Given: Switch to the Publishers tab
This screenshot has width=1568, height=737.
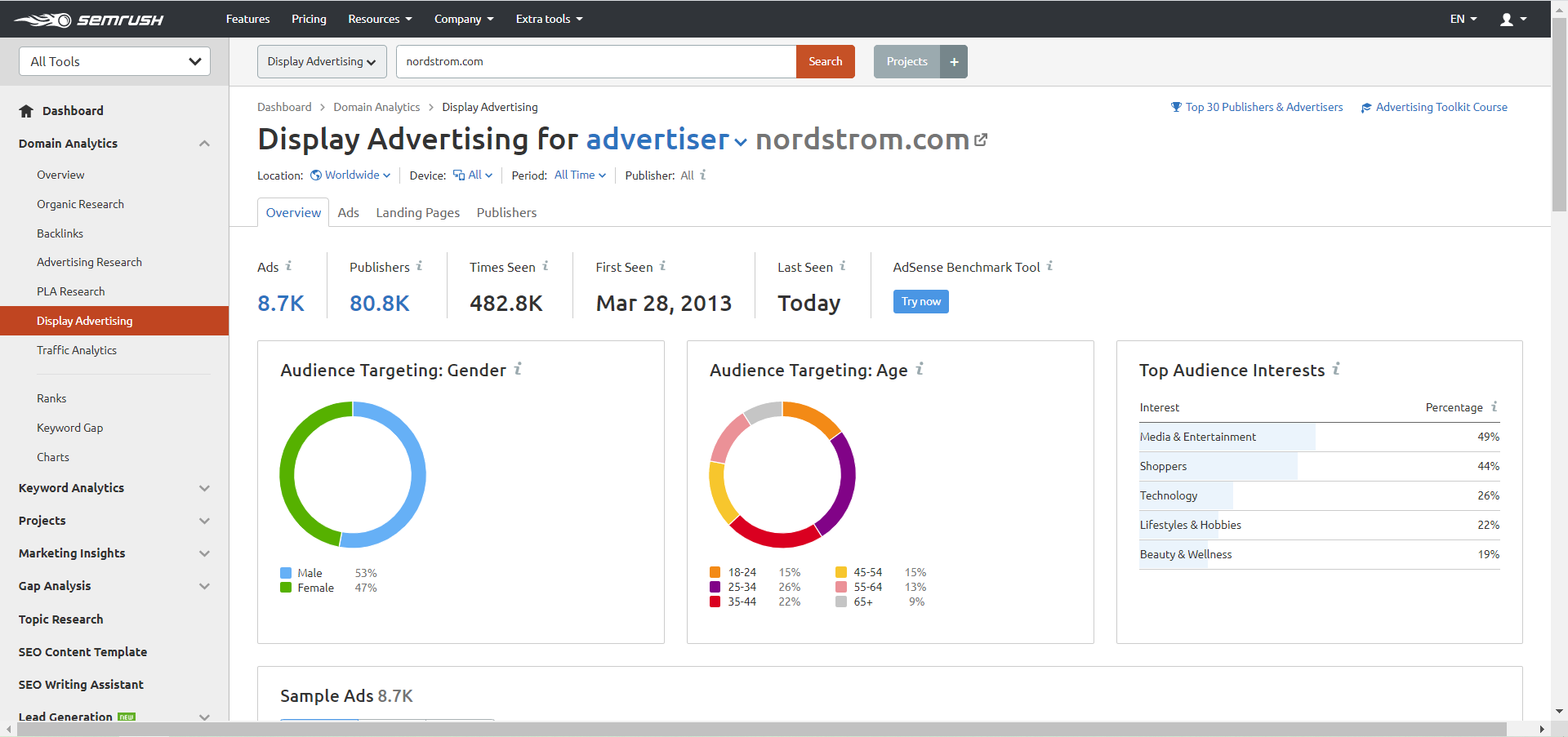Looking at the screenshot, I should click(506, 213).
